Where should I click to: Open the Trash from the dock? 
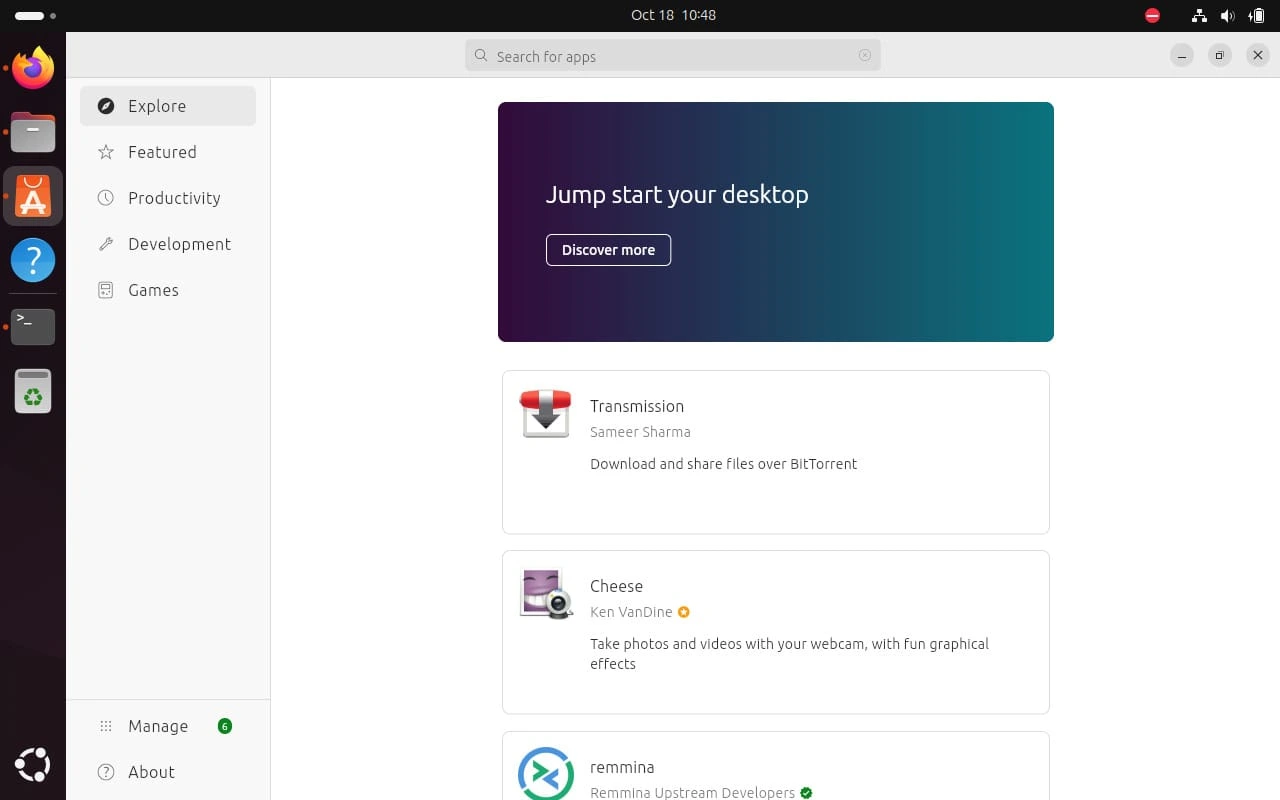coord(33,390)
